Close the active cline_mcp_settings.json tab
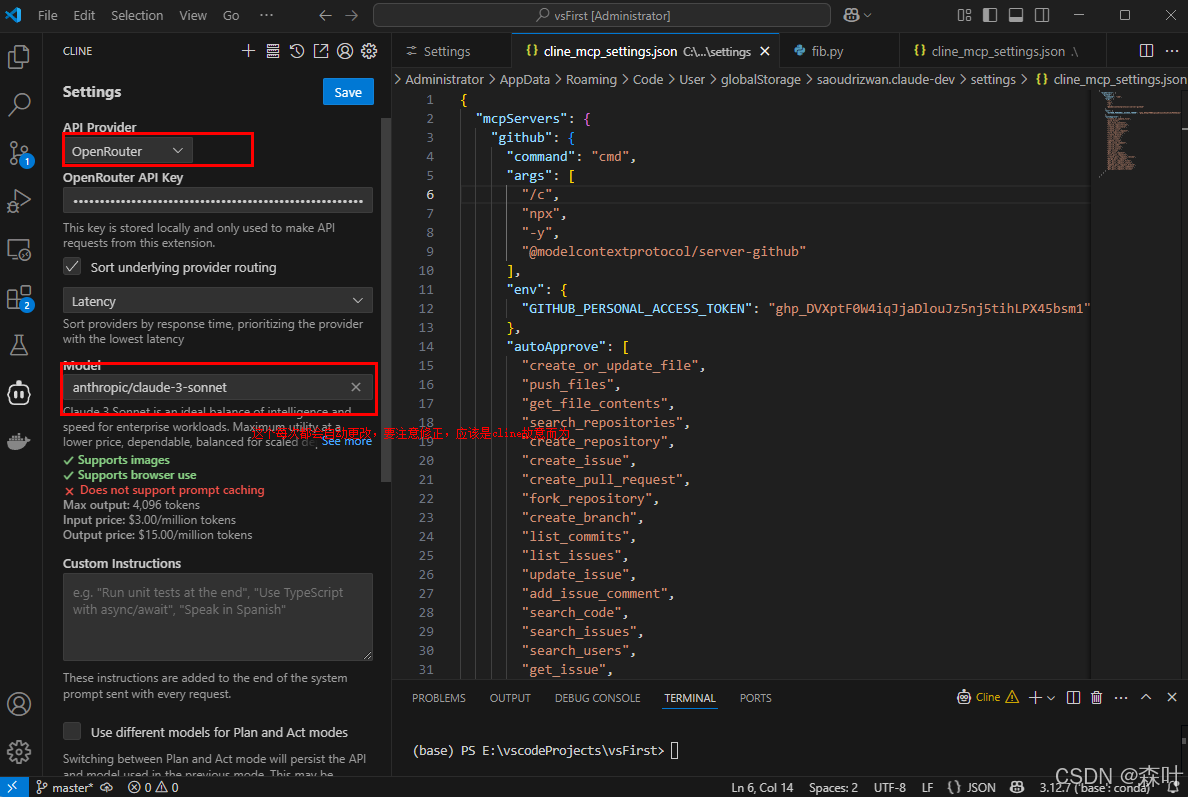This screenshot has width=1188, height=797. click(x=764, y=51)
